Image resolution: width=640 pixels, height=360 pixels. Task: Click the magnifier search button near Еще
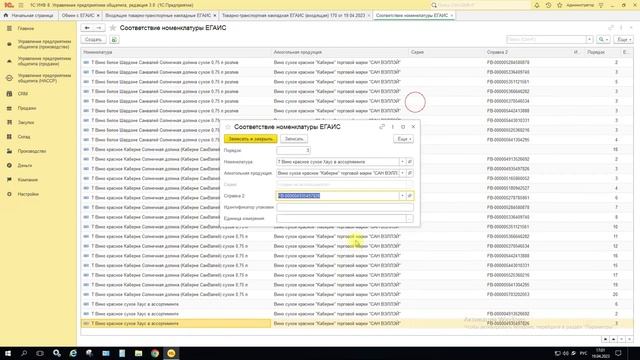pos(603,40)
